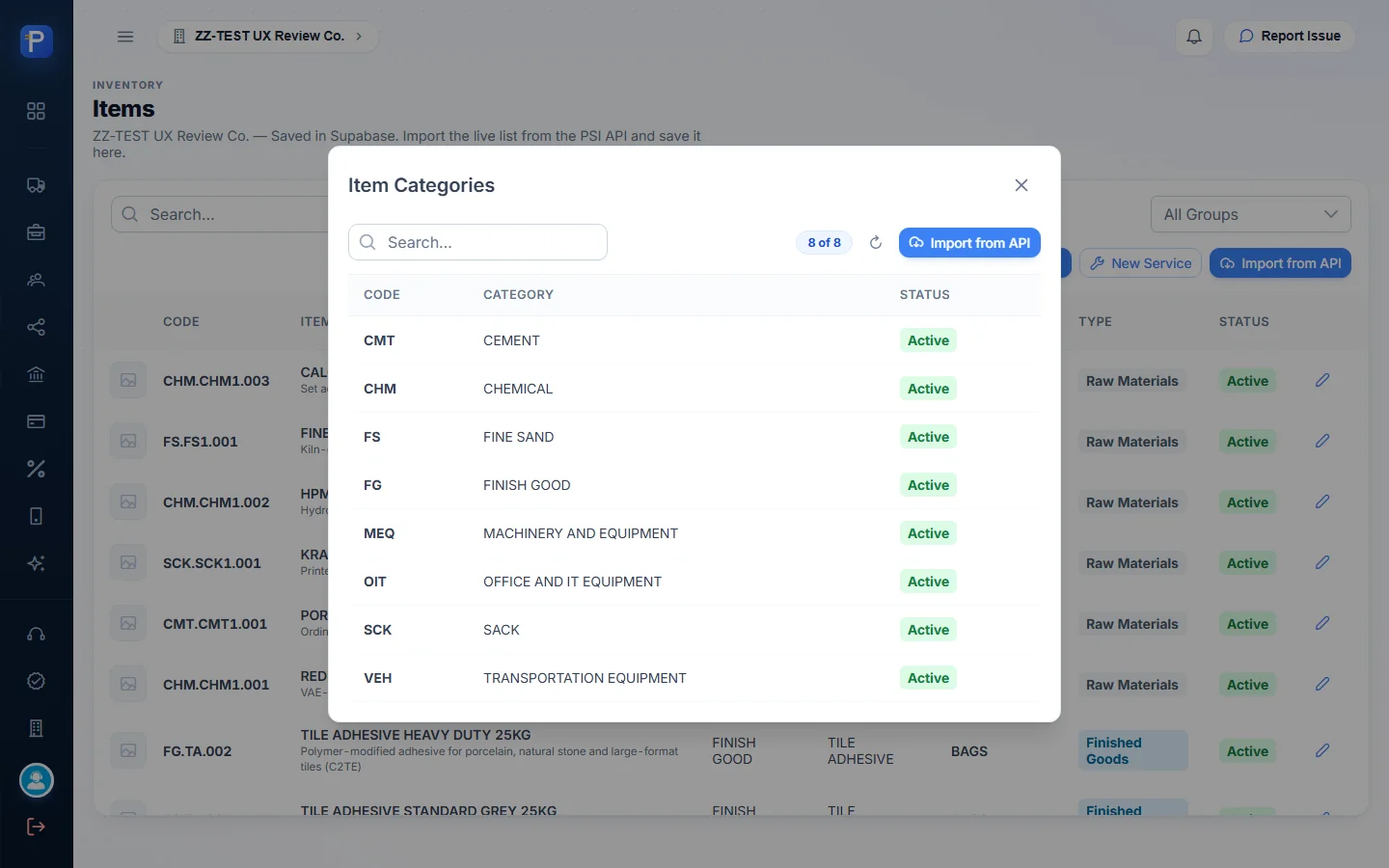Expand the ZZ-TEST UX Review Co. selector
This screenshot has width=1389, height=868.
pyautogui.click(x=268, y=37)
